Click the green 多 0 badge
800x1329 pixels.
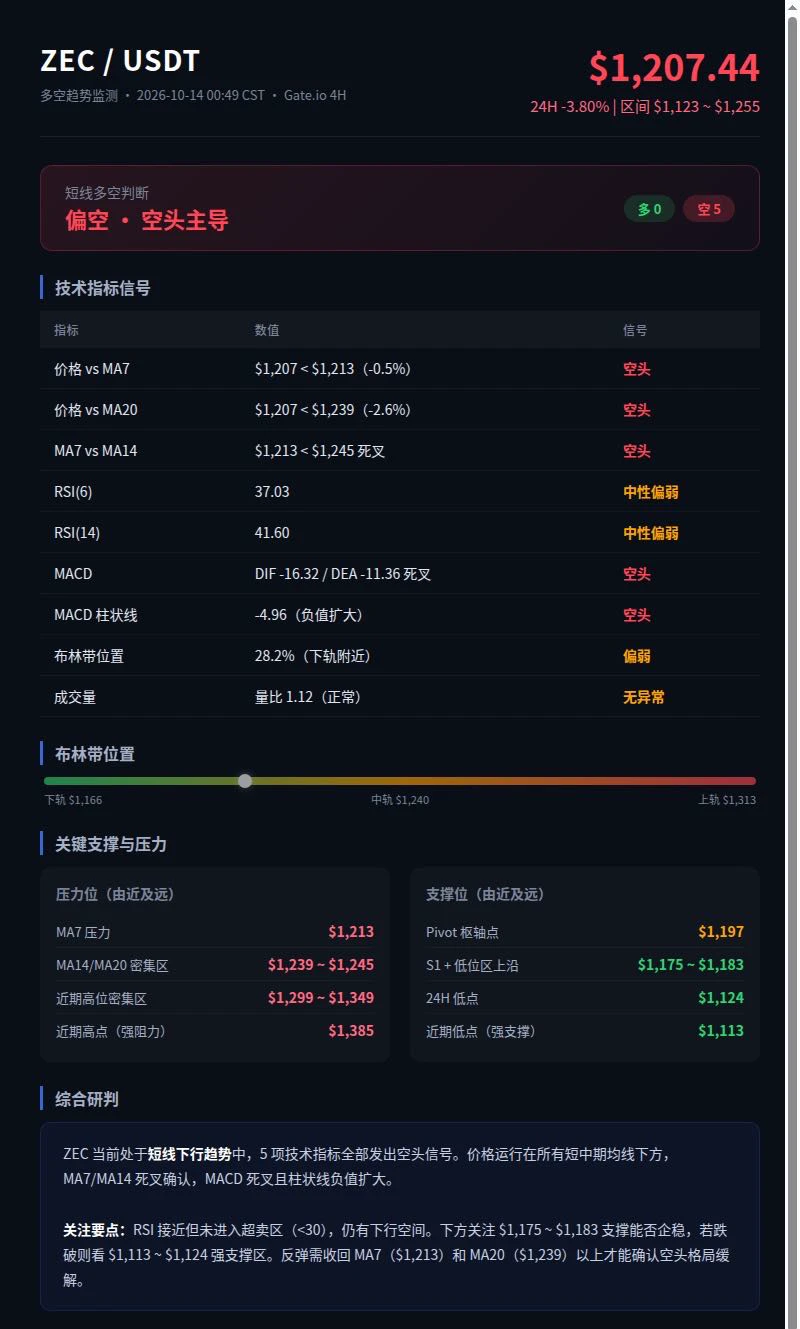tap(649, 209)
